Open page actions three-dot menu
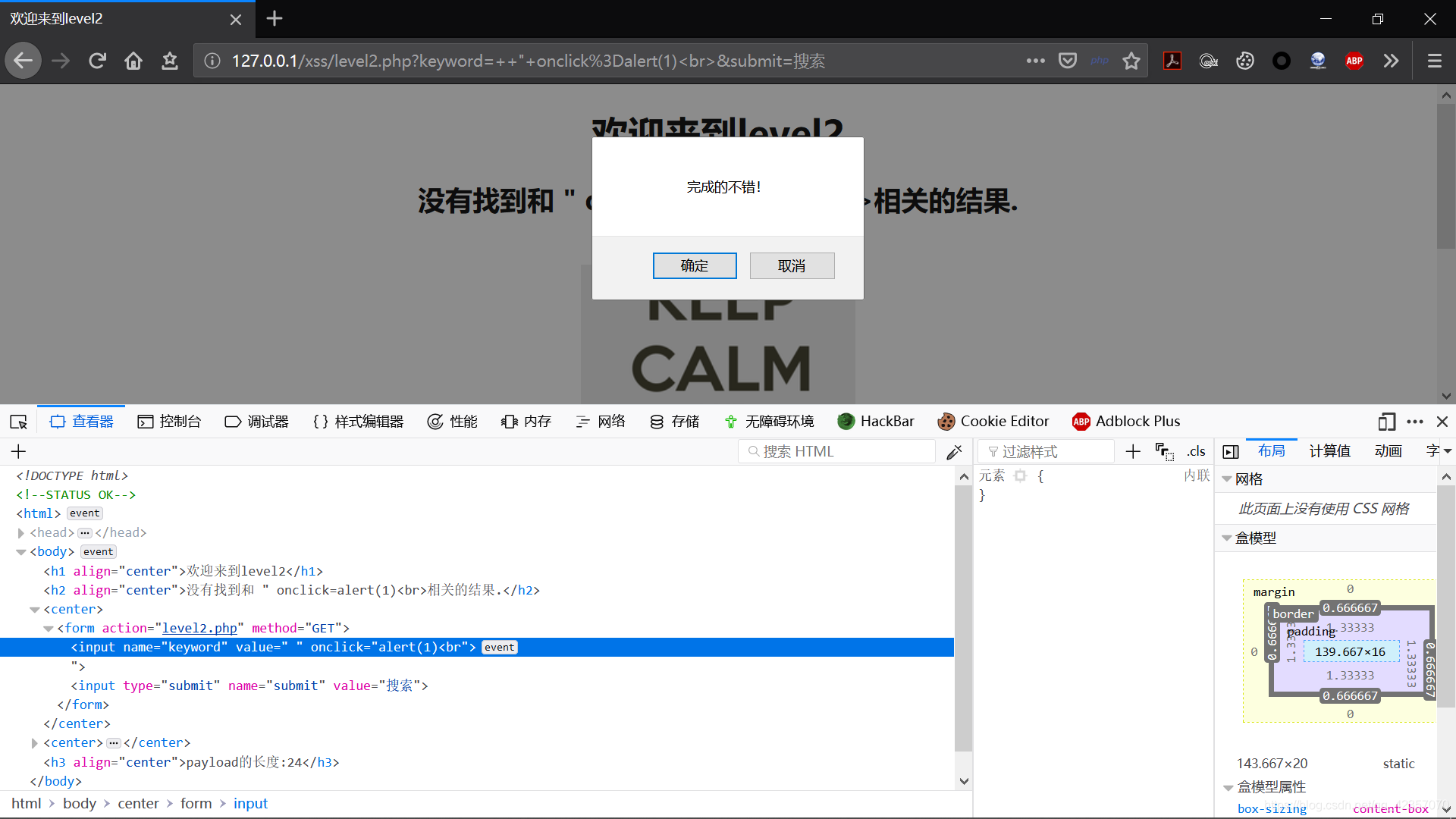Screen dimensions: 1456x819 click(x=1036, y=61)
